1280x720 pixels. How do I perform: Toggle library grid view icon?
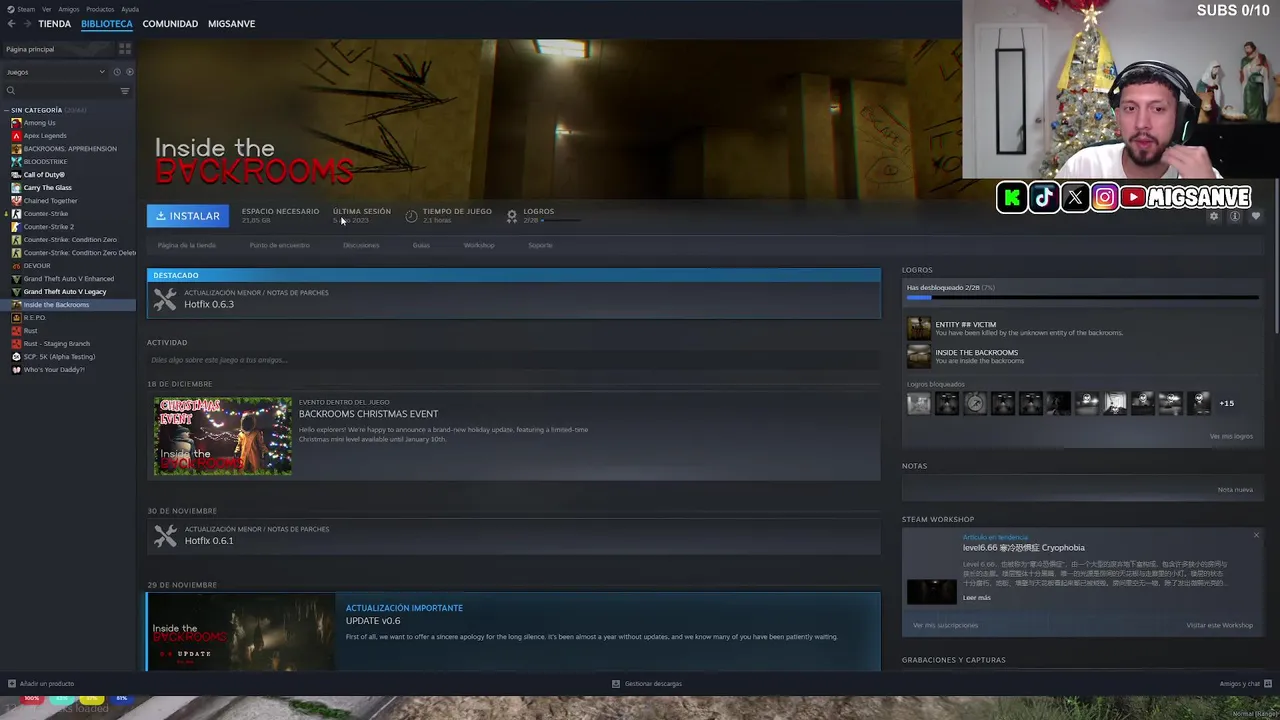click(125, 49)
